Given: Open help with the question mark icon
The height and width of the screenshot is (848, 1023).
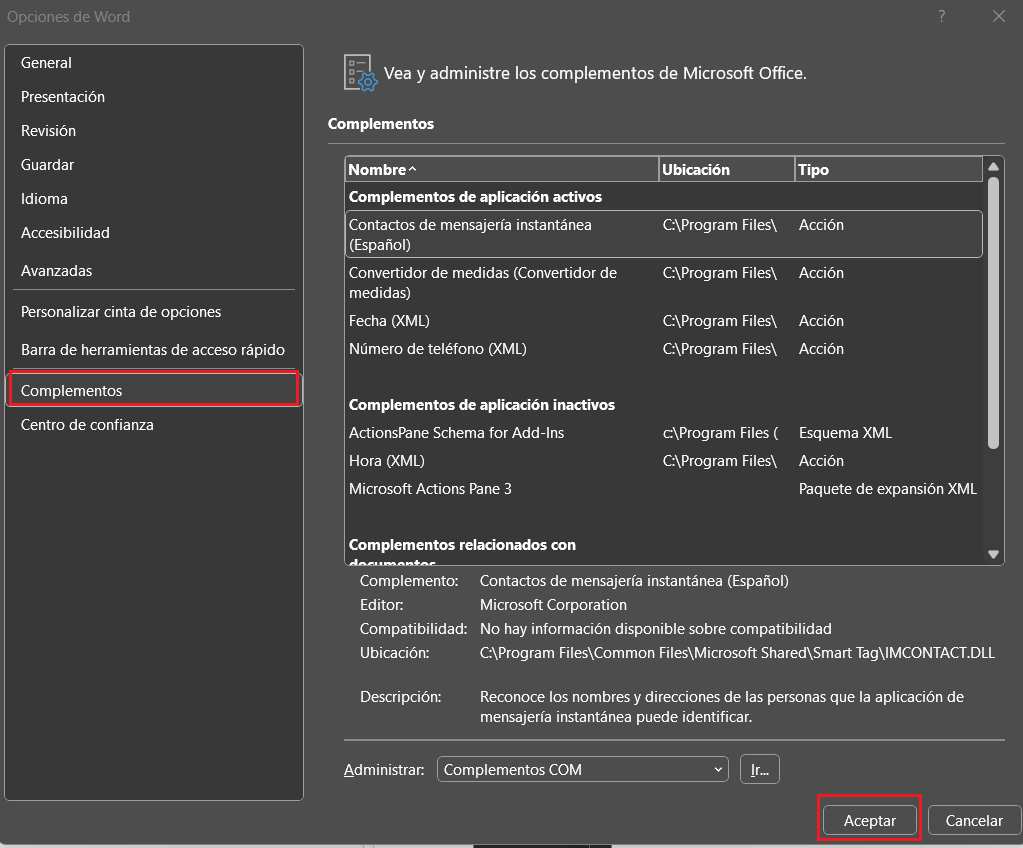Looking at the screenshot, I should point(941,16).
